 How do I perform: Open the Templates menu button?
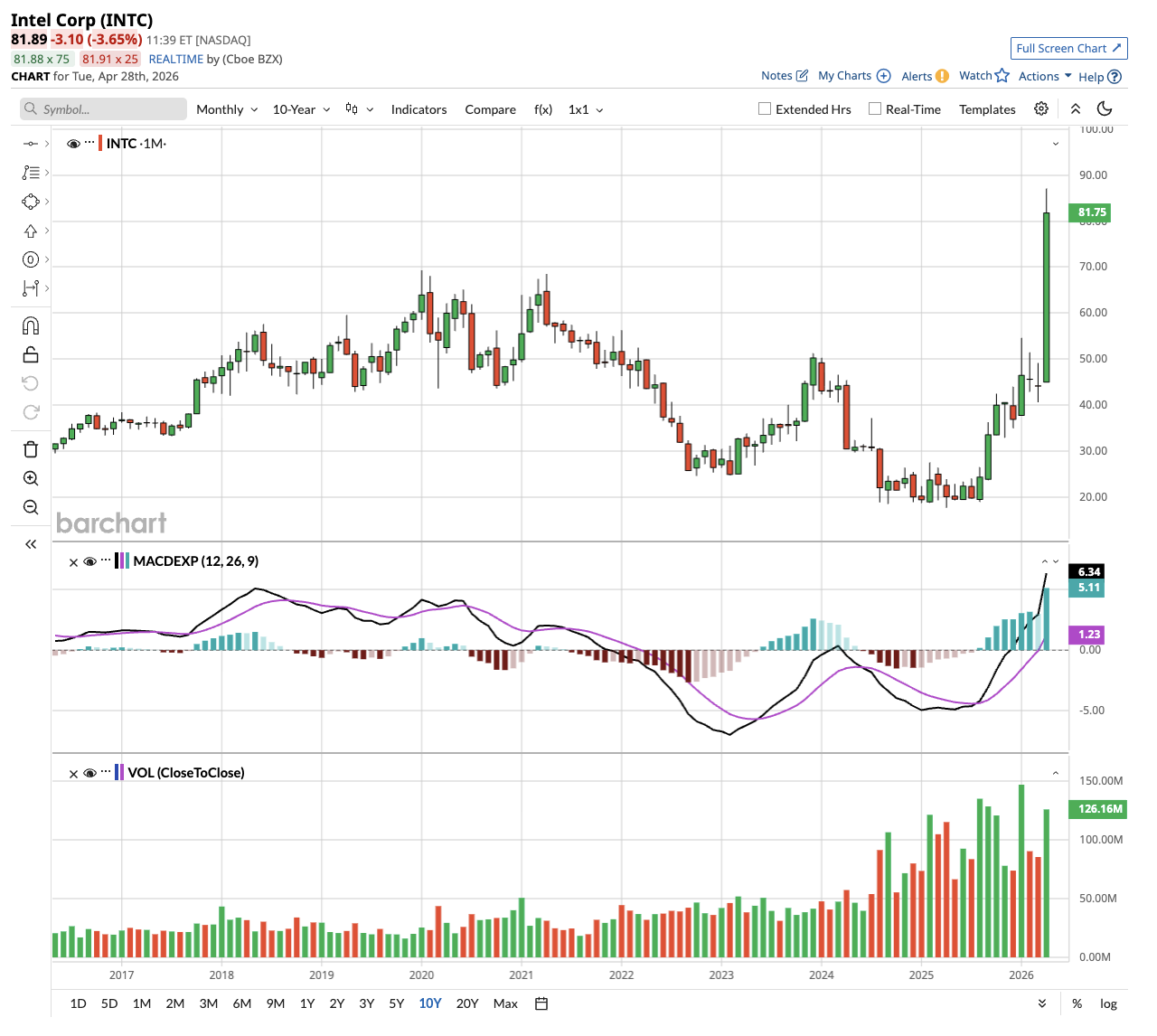(987, 109)
